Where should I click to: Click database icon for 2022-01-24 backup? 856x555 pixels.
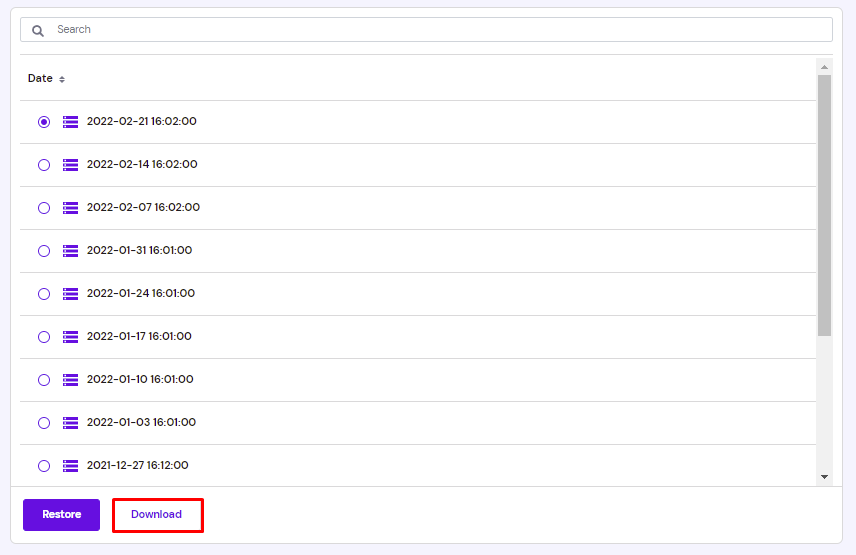[70, 294]
